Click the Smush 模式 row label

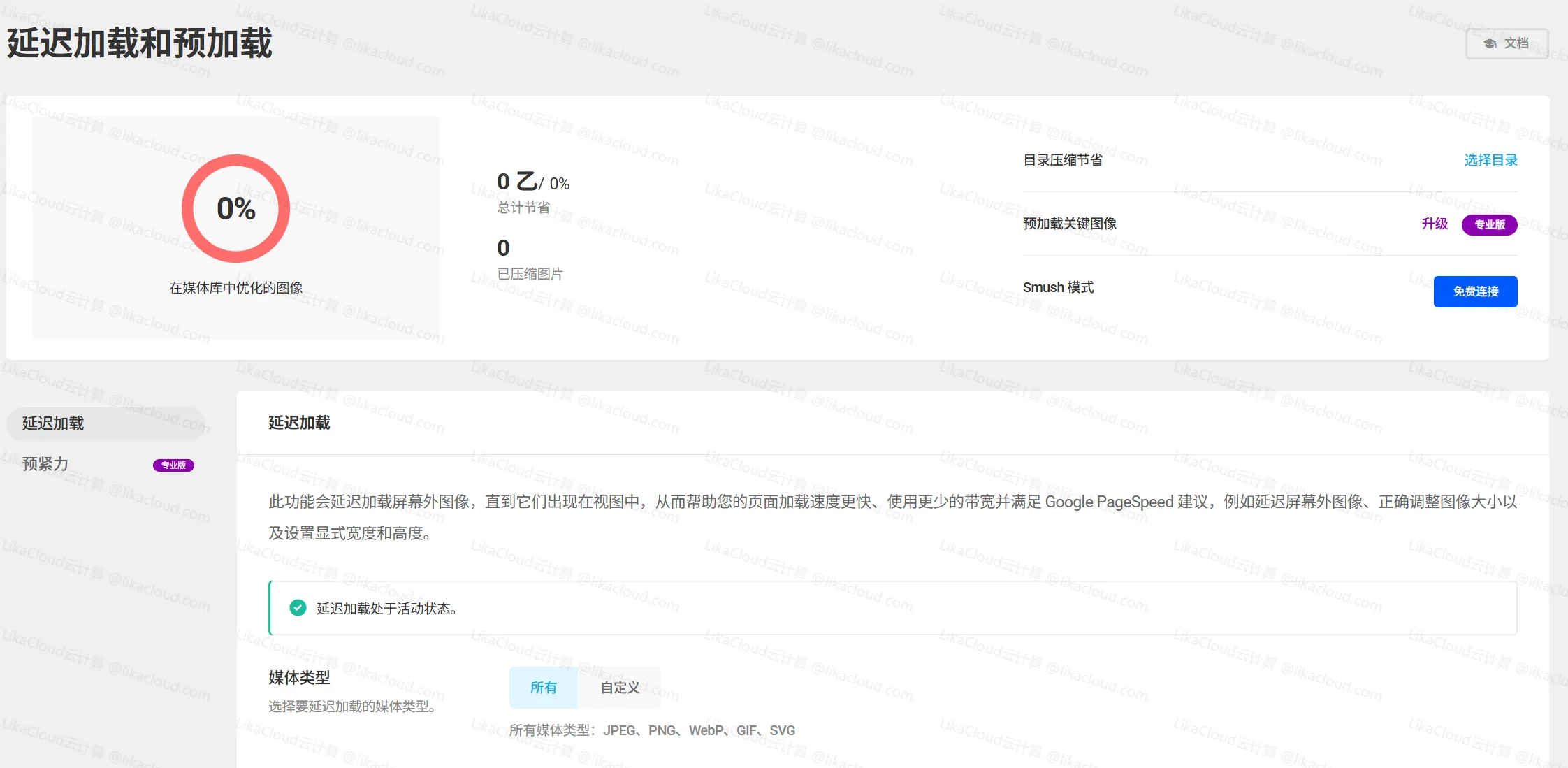point(1059,287)
